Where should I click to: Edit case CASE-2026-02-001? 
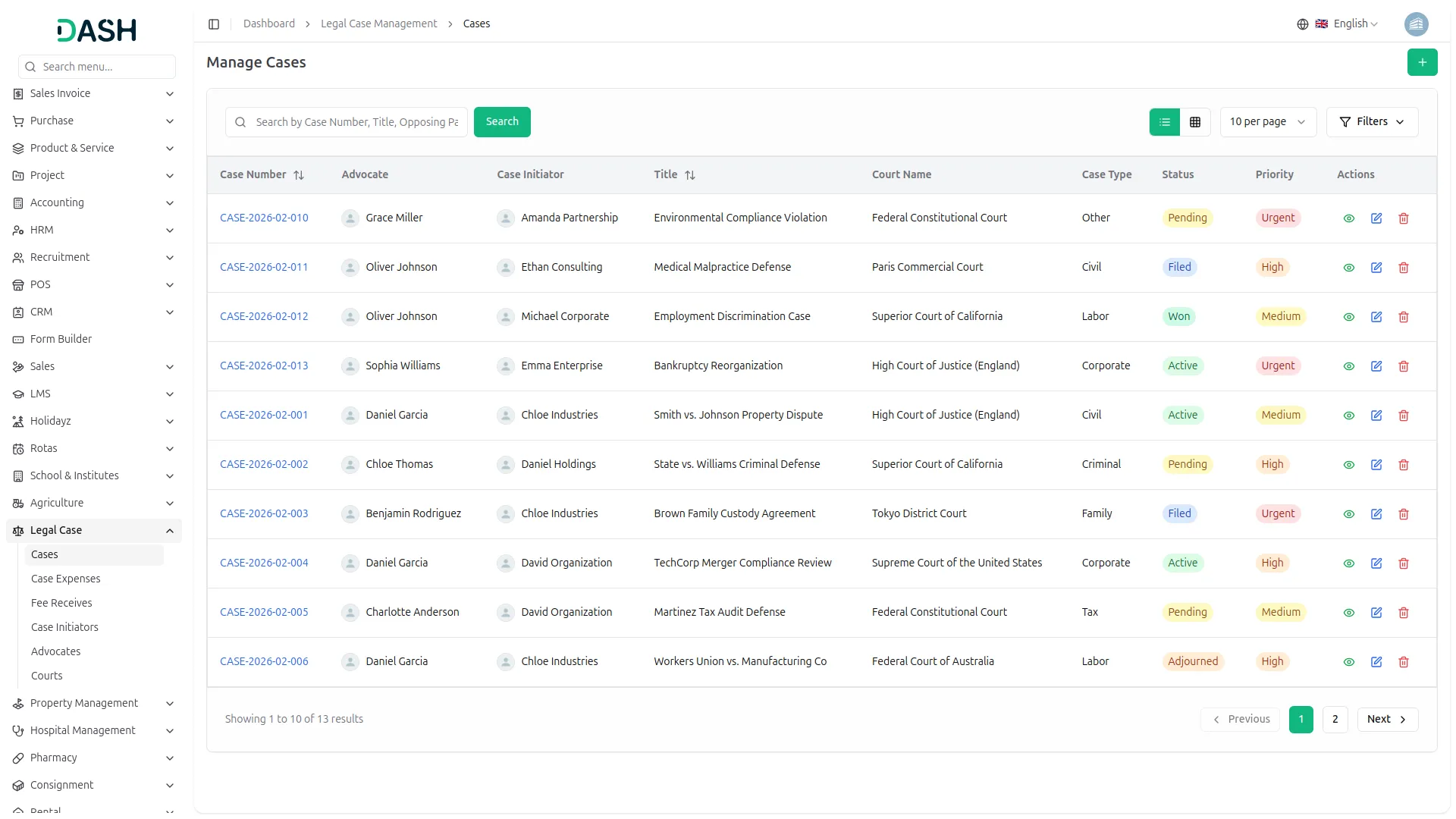1376,416
